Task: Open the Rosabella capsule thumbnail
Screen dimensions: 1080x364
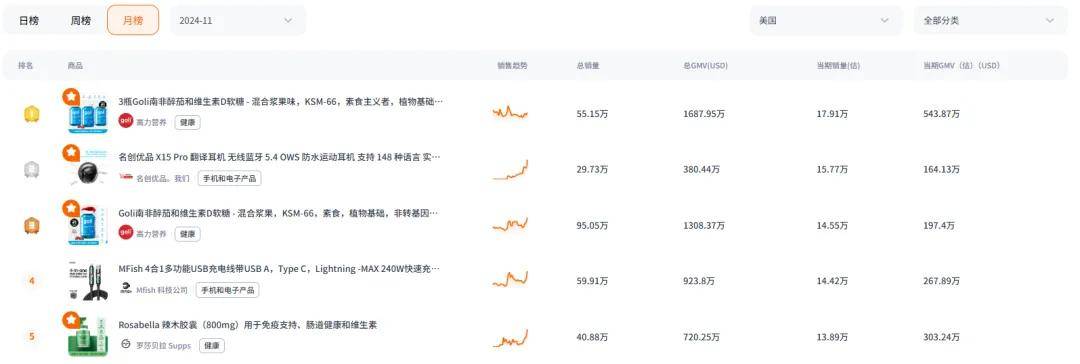Action: pos(88,336)
